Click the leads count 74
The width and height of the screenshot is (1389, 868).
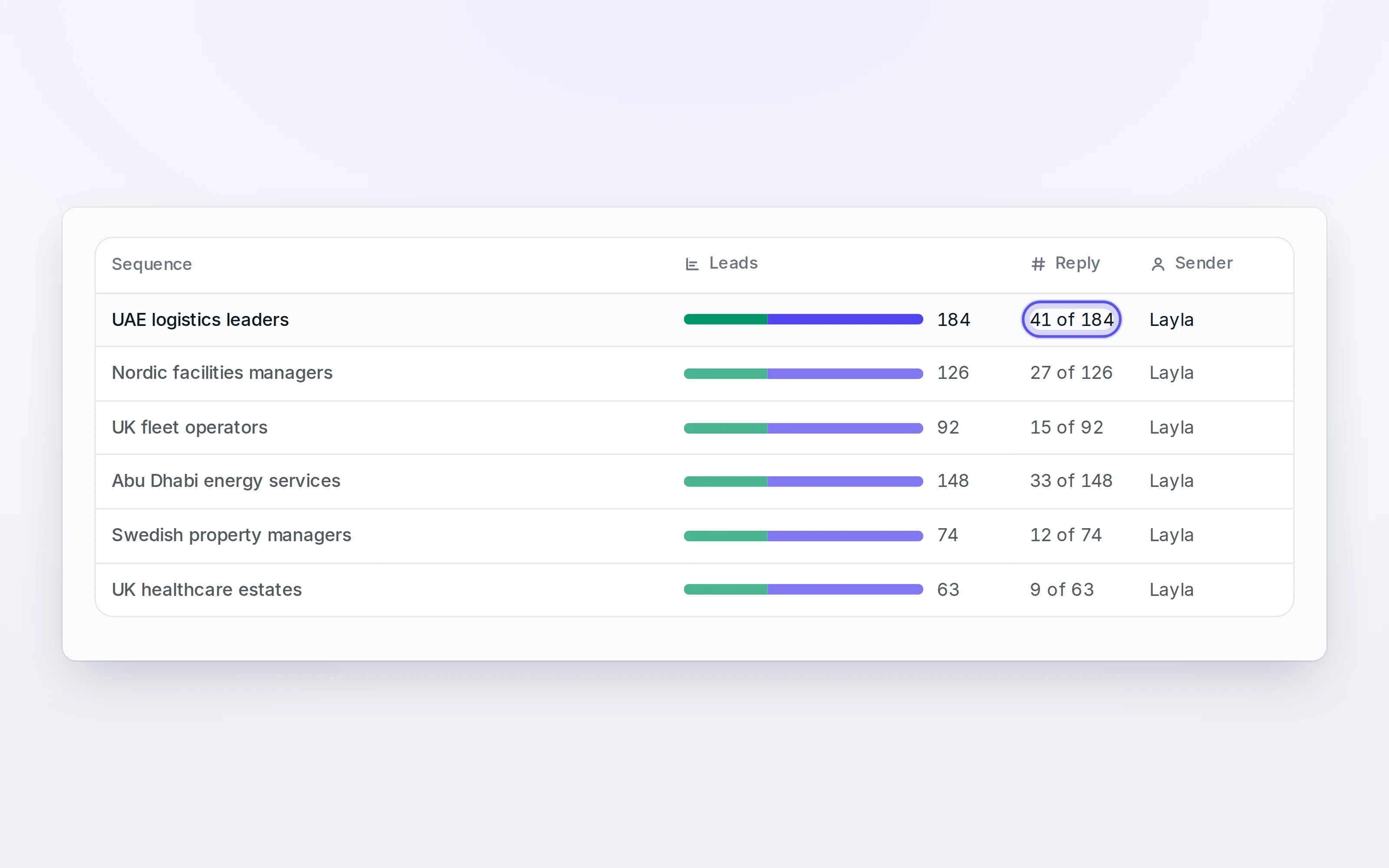pos(948,536)
